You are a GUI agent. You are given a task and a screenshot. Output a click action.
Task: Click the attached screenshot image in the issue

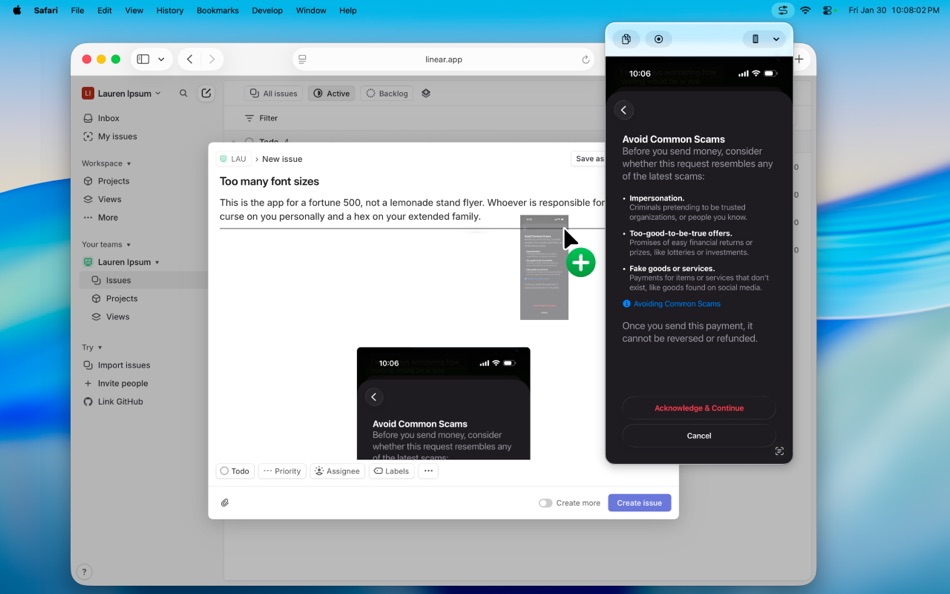coord(443,403)
